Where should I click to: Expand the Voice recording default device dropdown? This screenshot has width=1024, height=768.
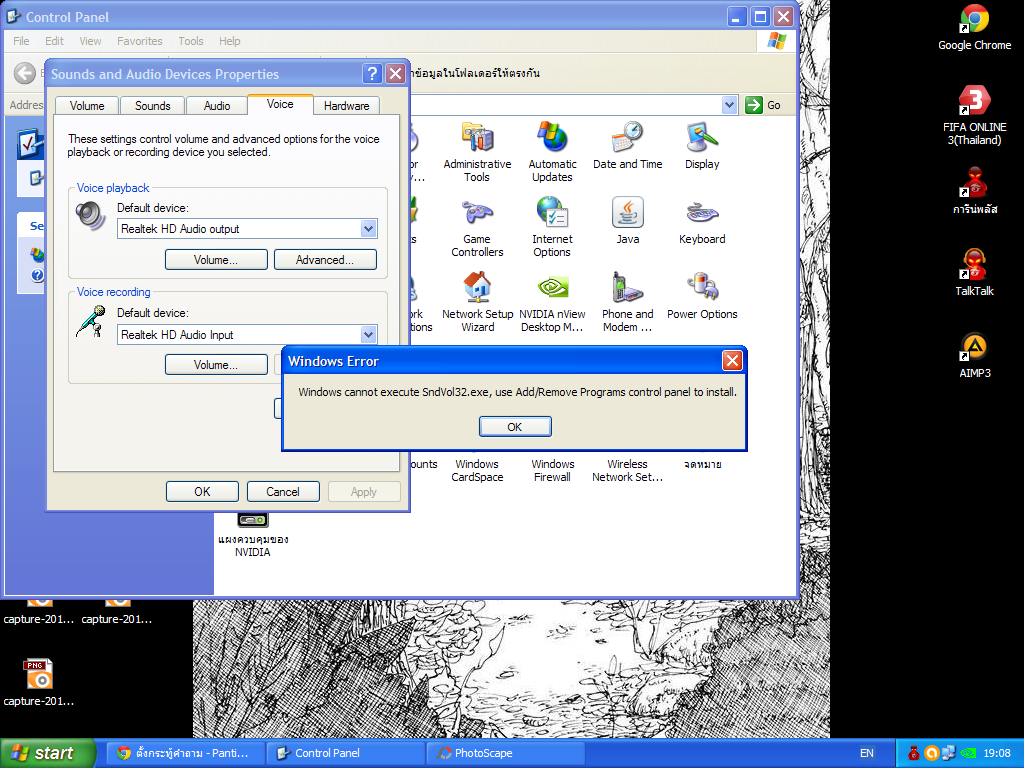click(x=368, y=334)
